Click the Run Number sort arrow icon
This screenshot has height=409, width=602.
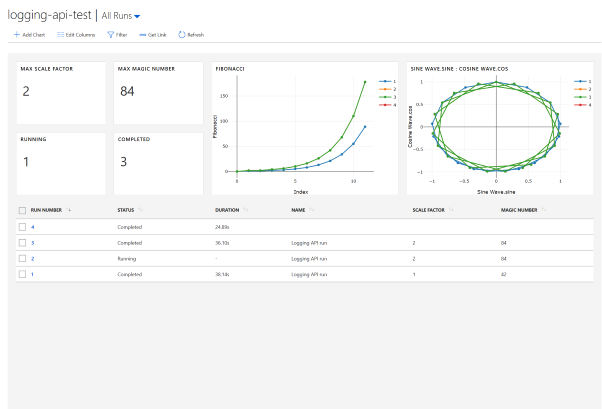(69, 210)
